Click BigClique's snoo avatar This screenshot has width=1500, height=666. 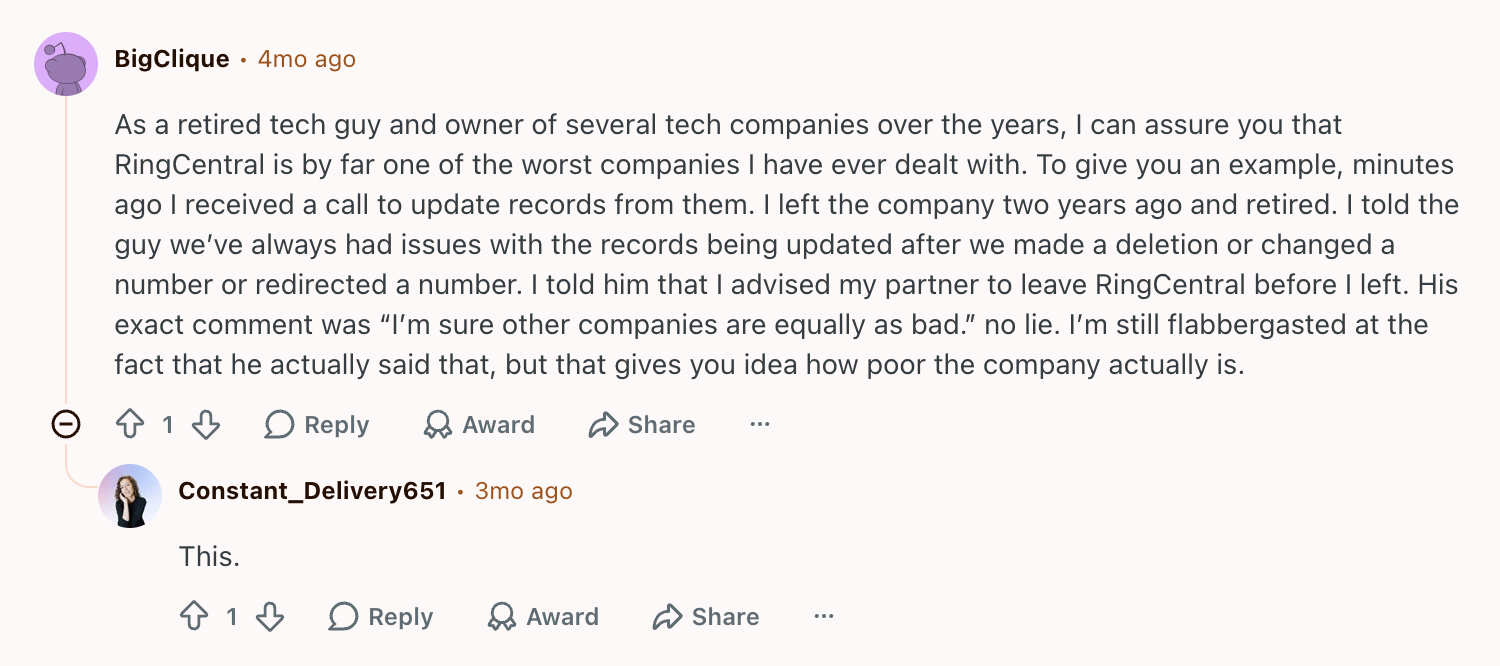tap(66, 64)
